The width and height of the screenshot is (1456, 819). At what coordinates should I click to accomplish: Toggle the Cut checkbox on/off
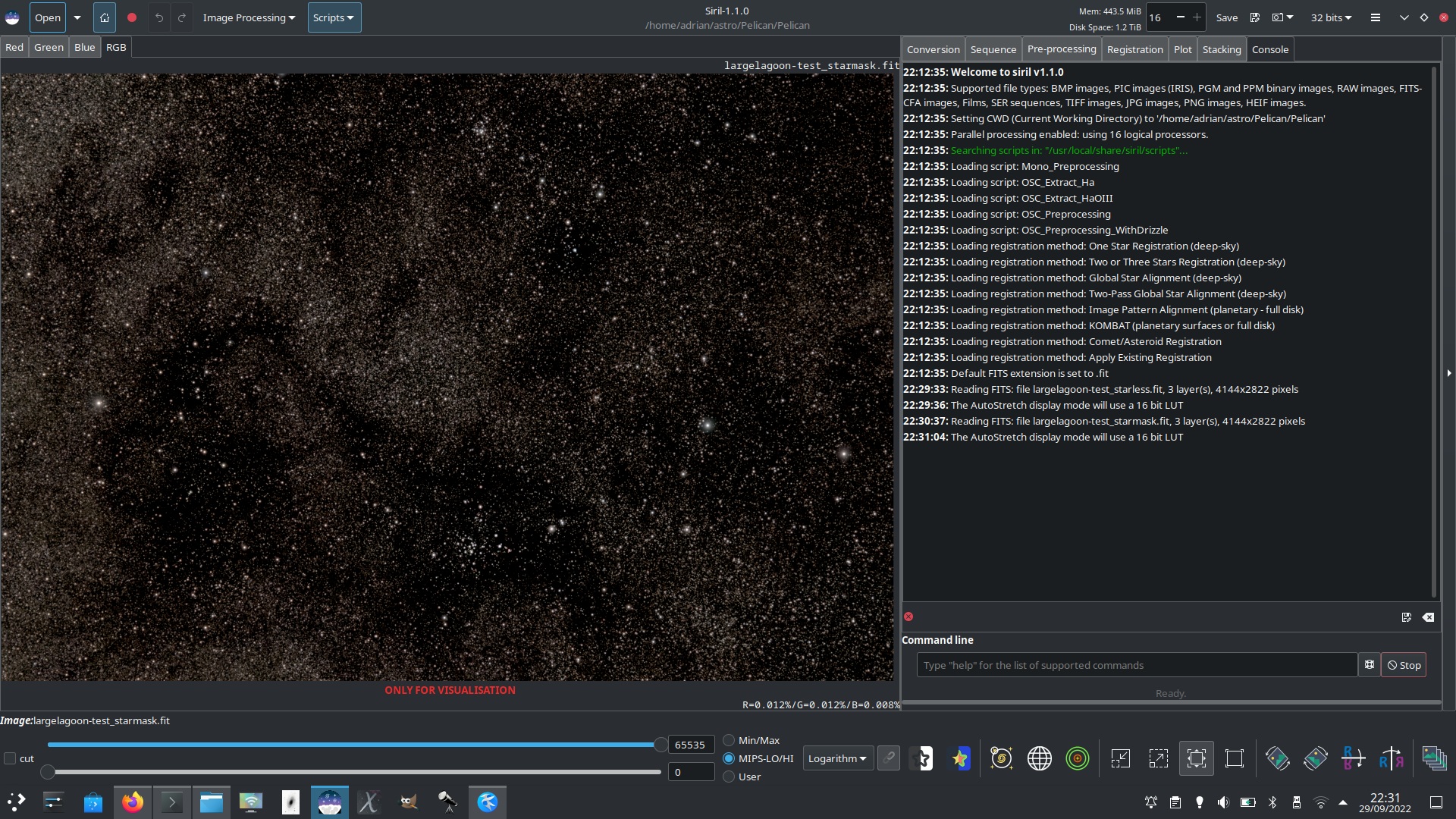(x=10, y=757)
